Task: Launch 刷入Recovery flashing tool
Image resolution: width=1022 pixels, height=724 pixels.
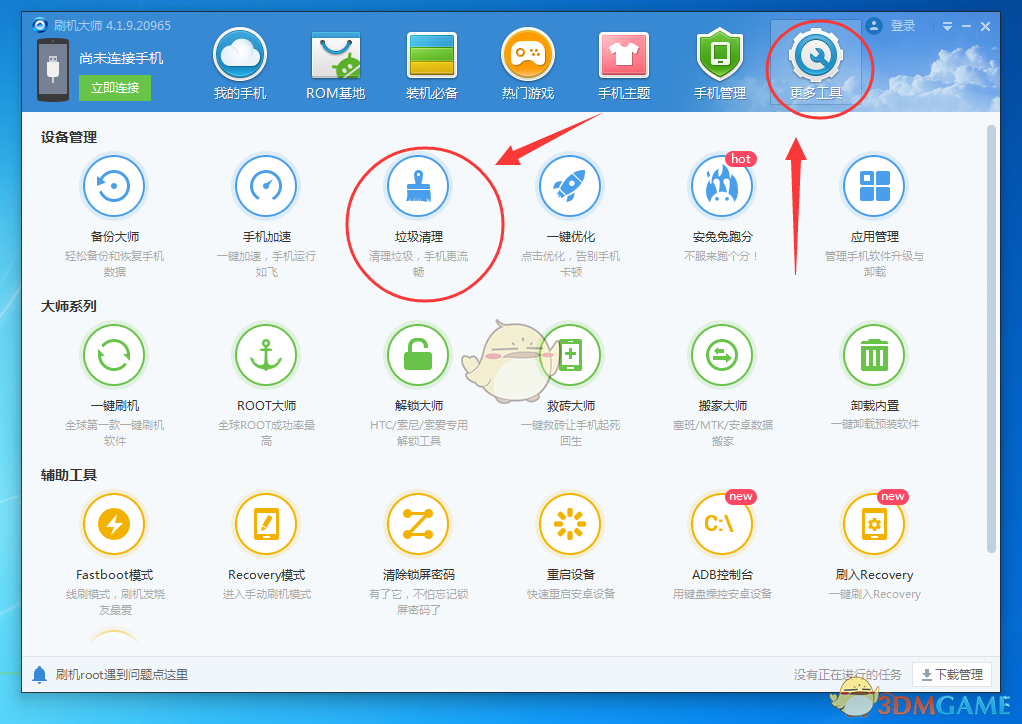Action: click(874, 523)
